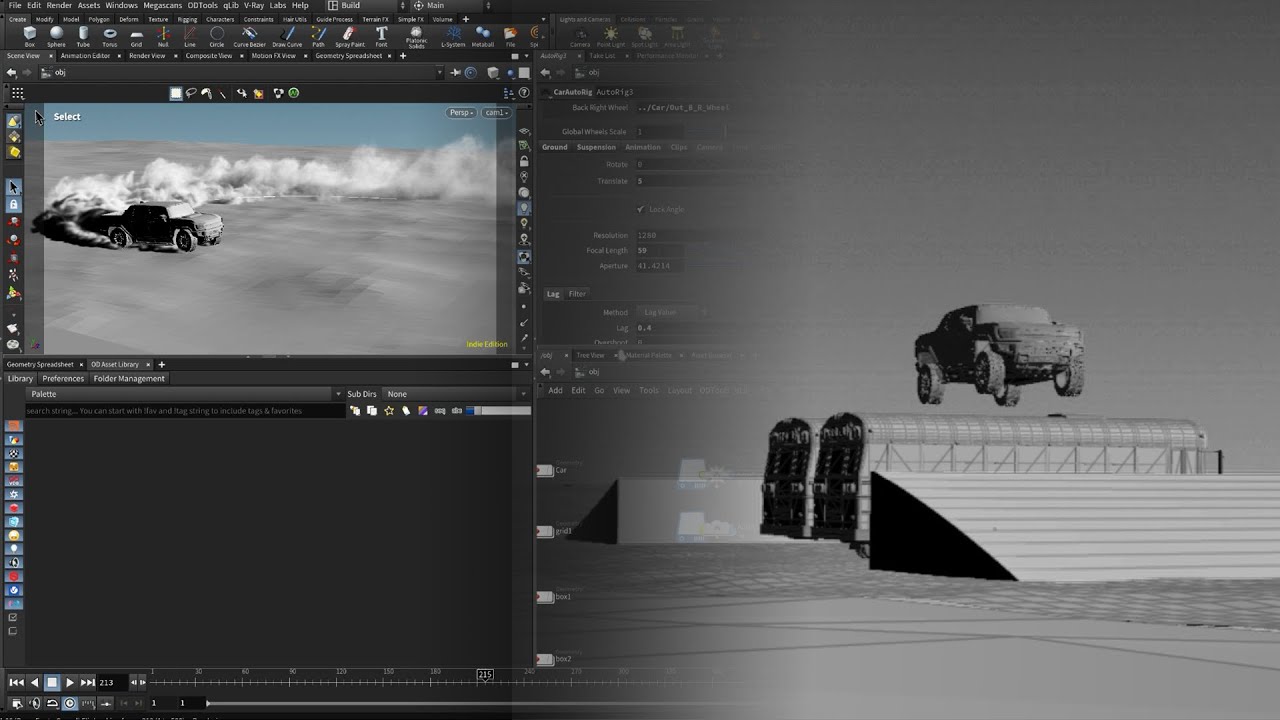Jump to first frame button

pos(16,682)
